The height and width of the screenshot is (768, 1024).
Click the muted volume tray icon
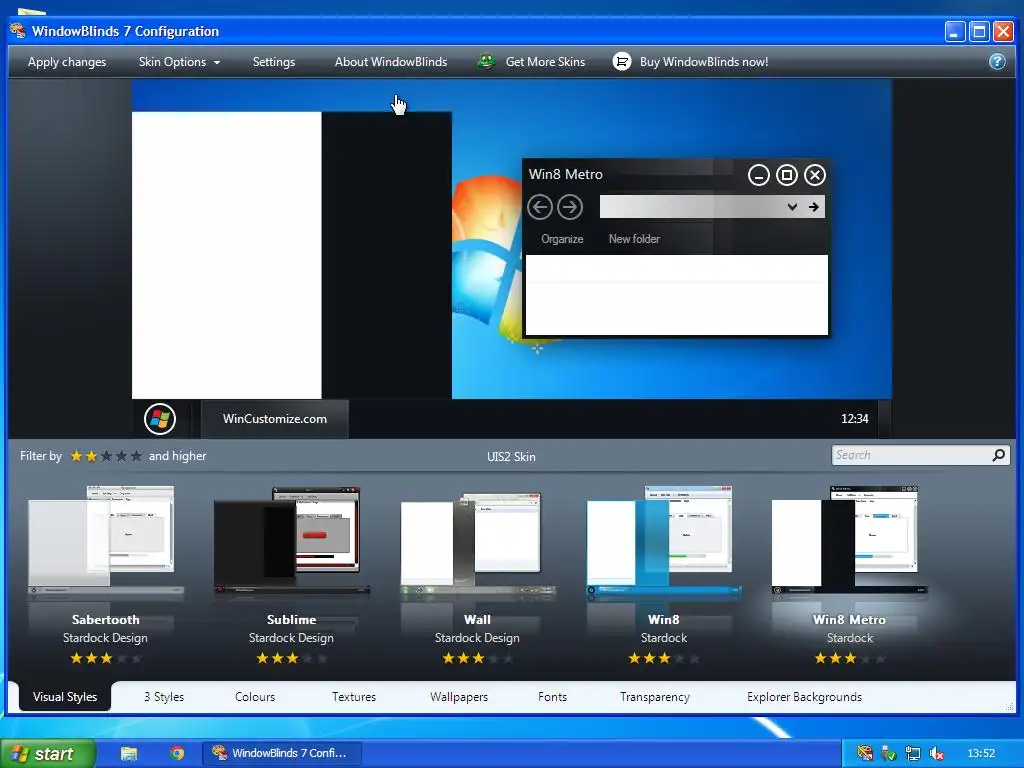pyautogui.click(x=936, y=753)
